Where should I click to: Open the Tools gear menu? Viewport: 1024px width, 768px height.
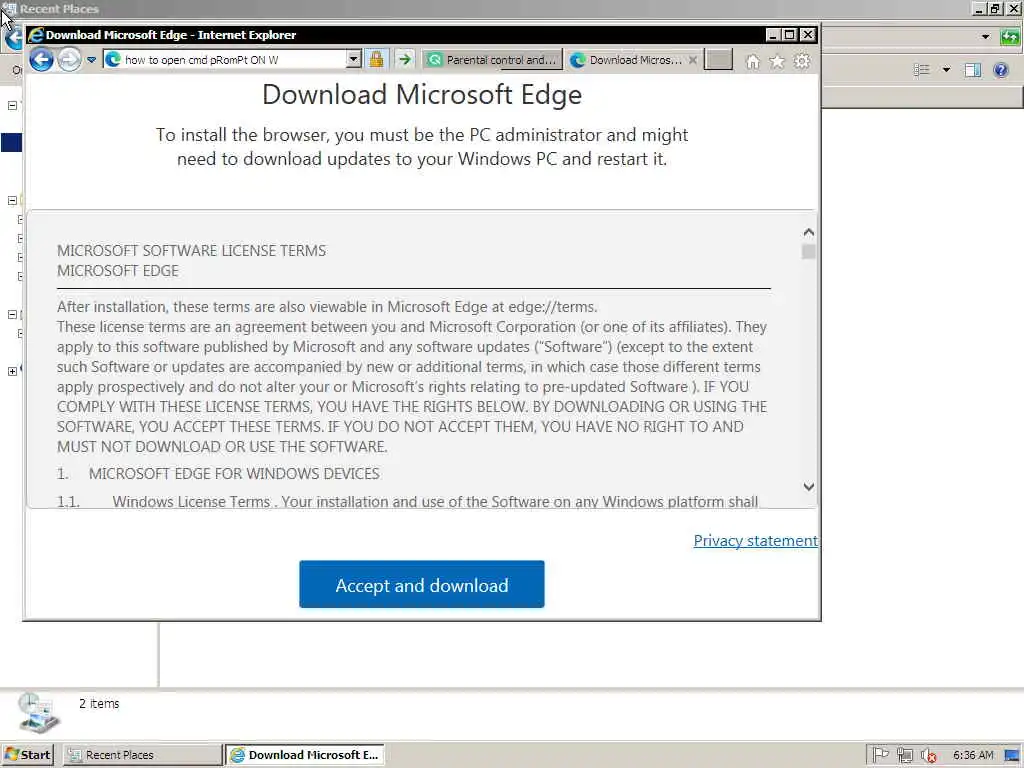[x=801, y=61]
